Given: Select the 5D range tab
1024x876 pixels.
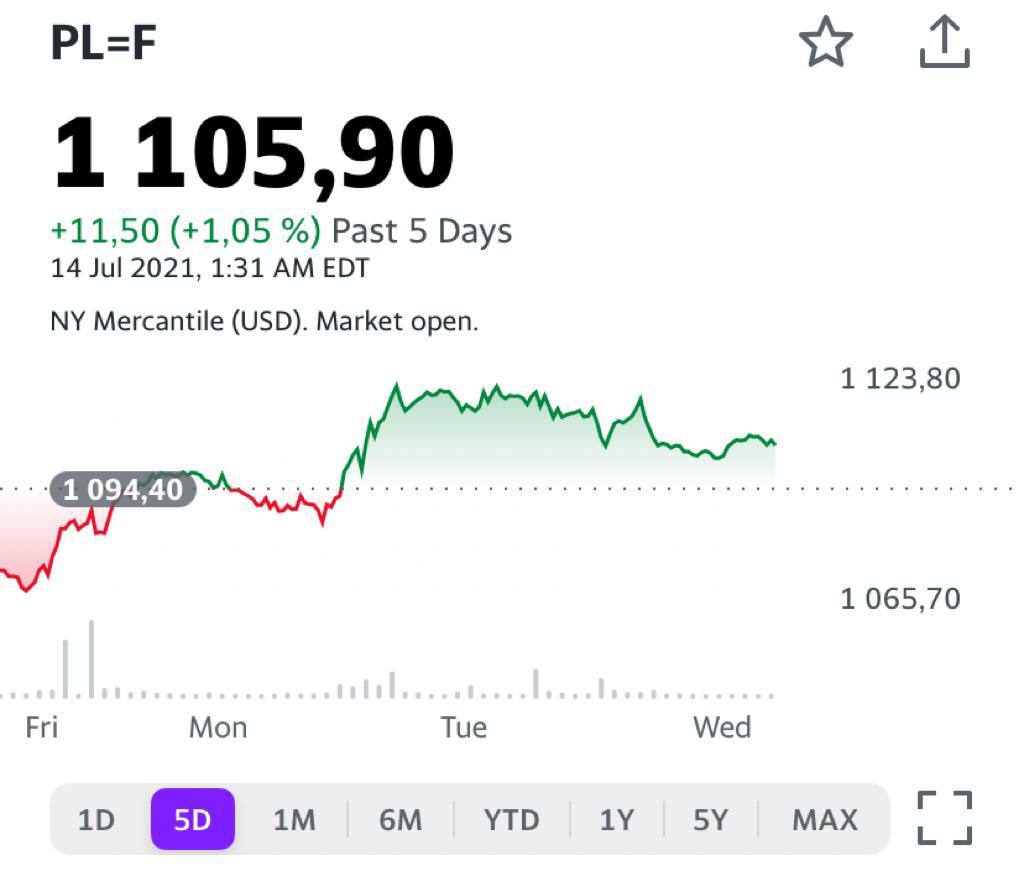Looking at the screenshot, I should point(193,820).
